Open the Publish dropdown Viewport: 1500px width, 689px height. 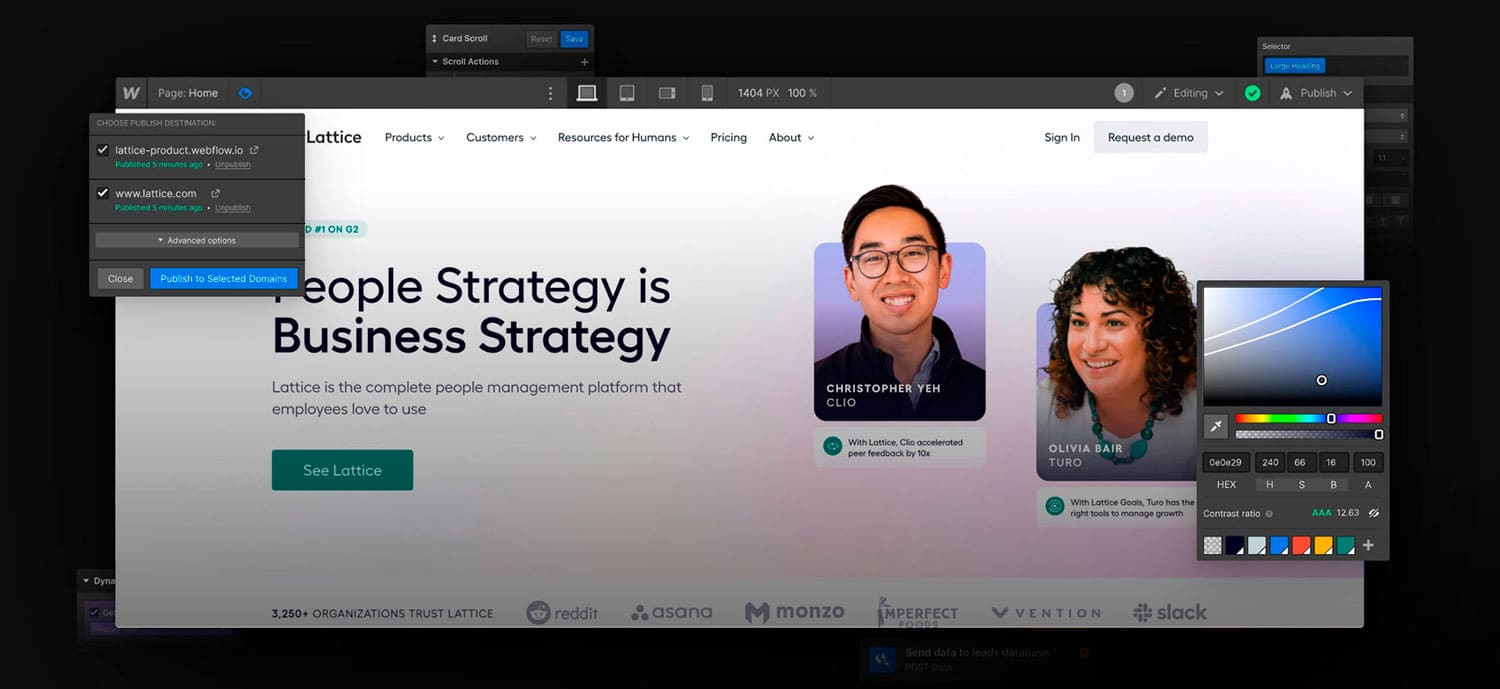(x=1316, y=92)
